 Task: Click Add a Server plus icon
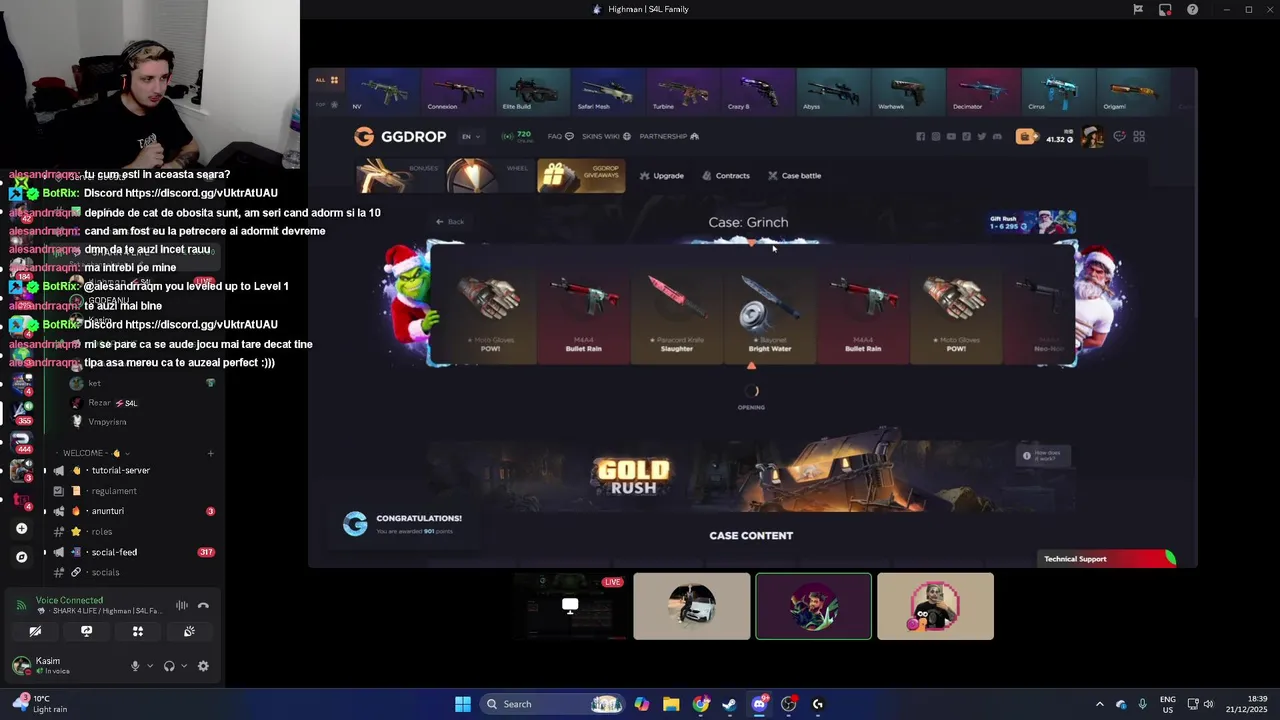coord(21,528)
